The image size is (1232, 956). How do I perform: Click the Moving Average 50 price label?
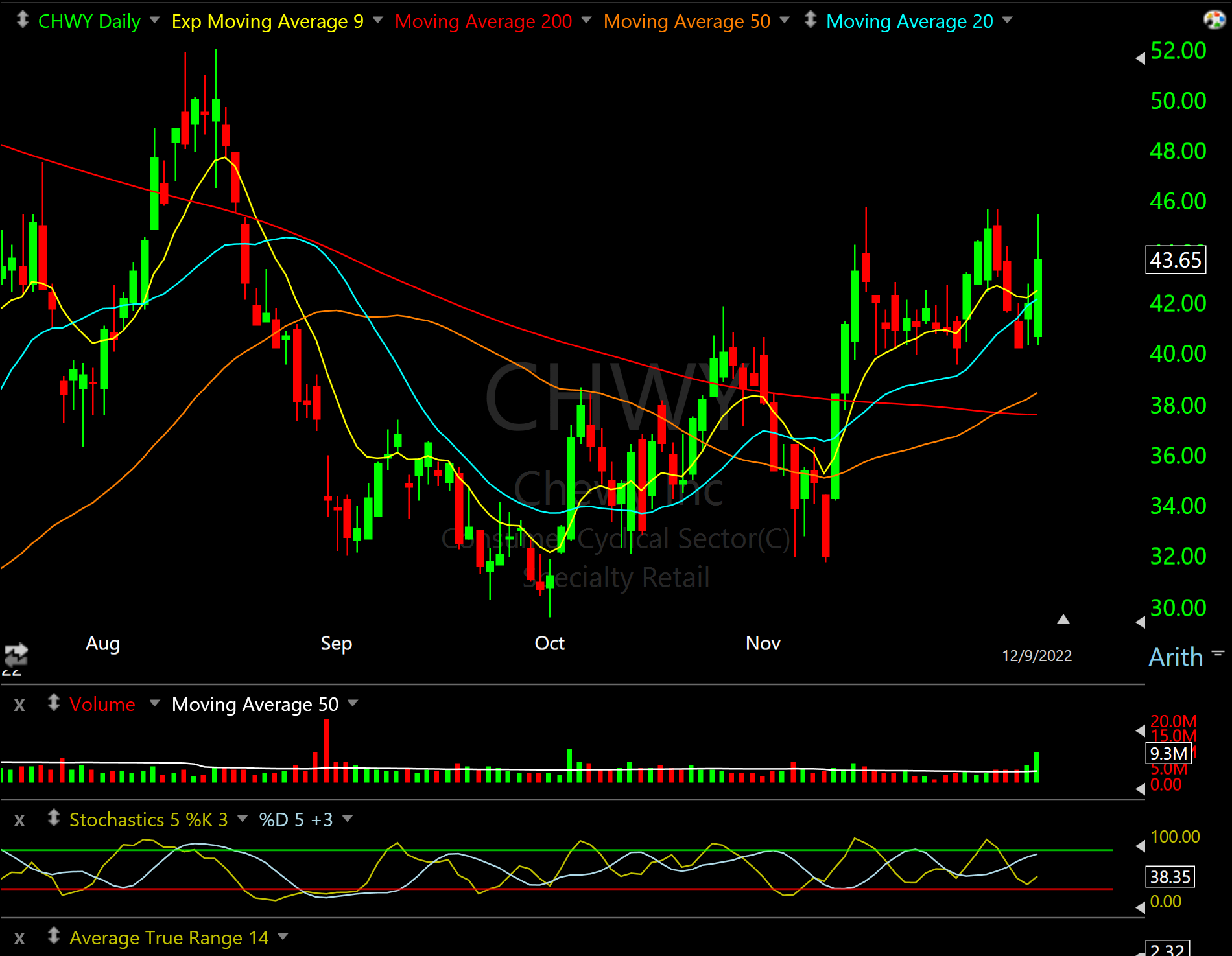tap(687, 21)
